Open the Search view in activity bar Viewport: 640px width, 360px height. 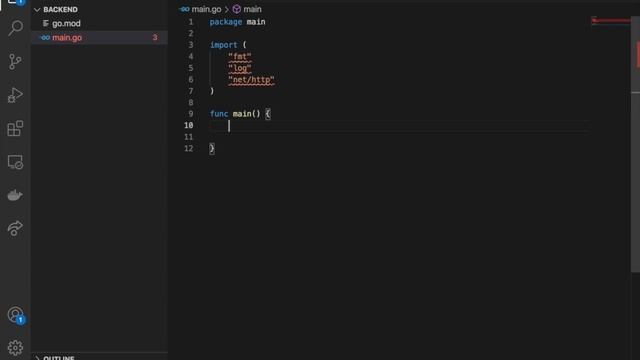click(15, 28)
